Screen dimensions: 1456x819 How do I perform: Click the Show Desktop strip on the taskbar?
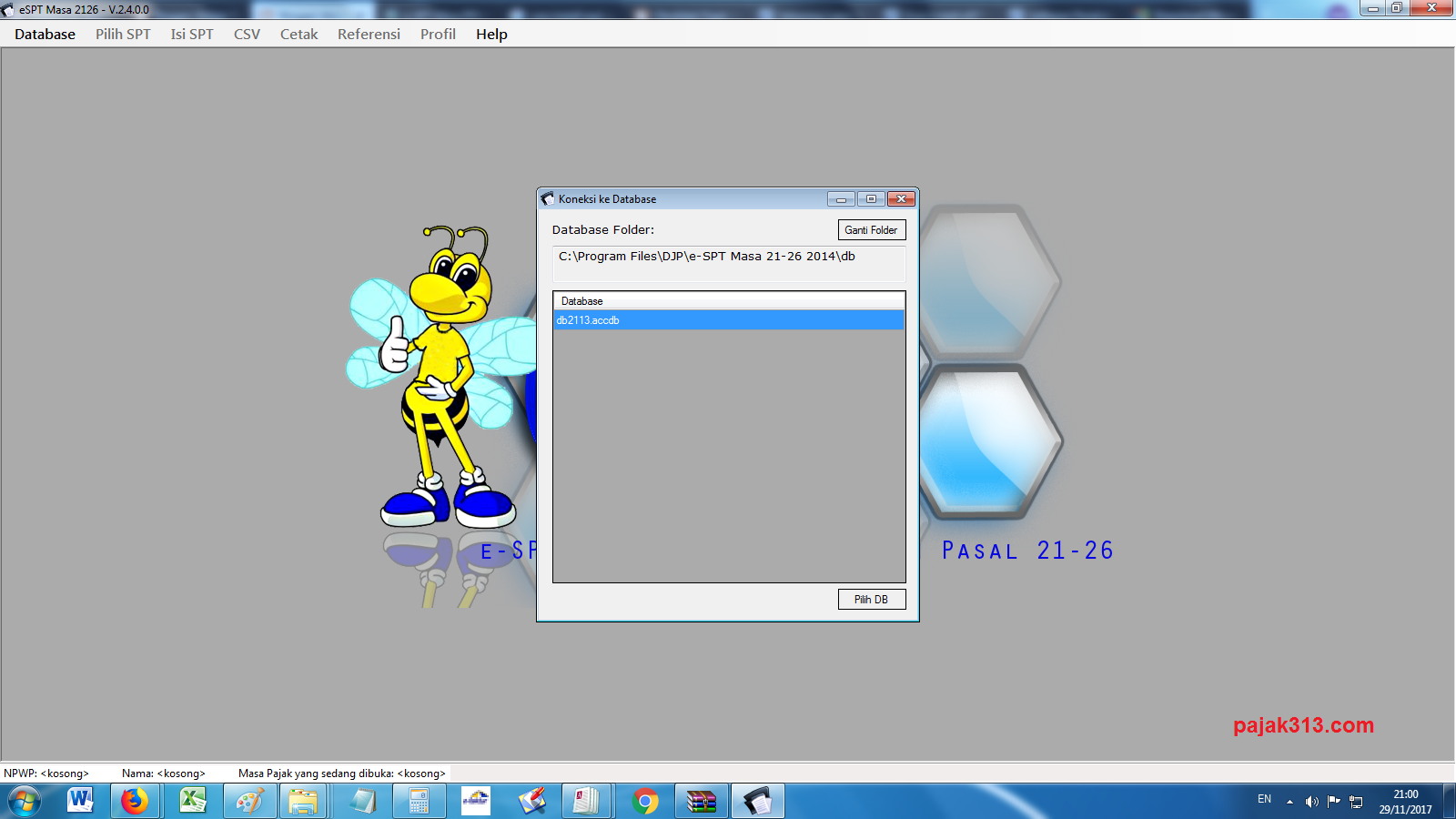[x=1449, y=802]
